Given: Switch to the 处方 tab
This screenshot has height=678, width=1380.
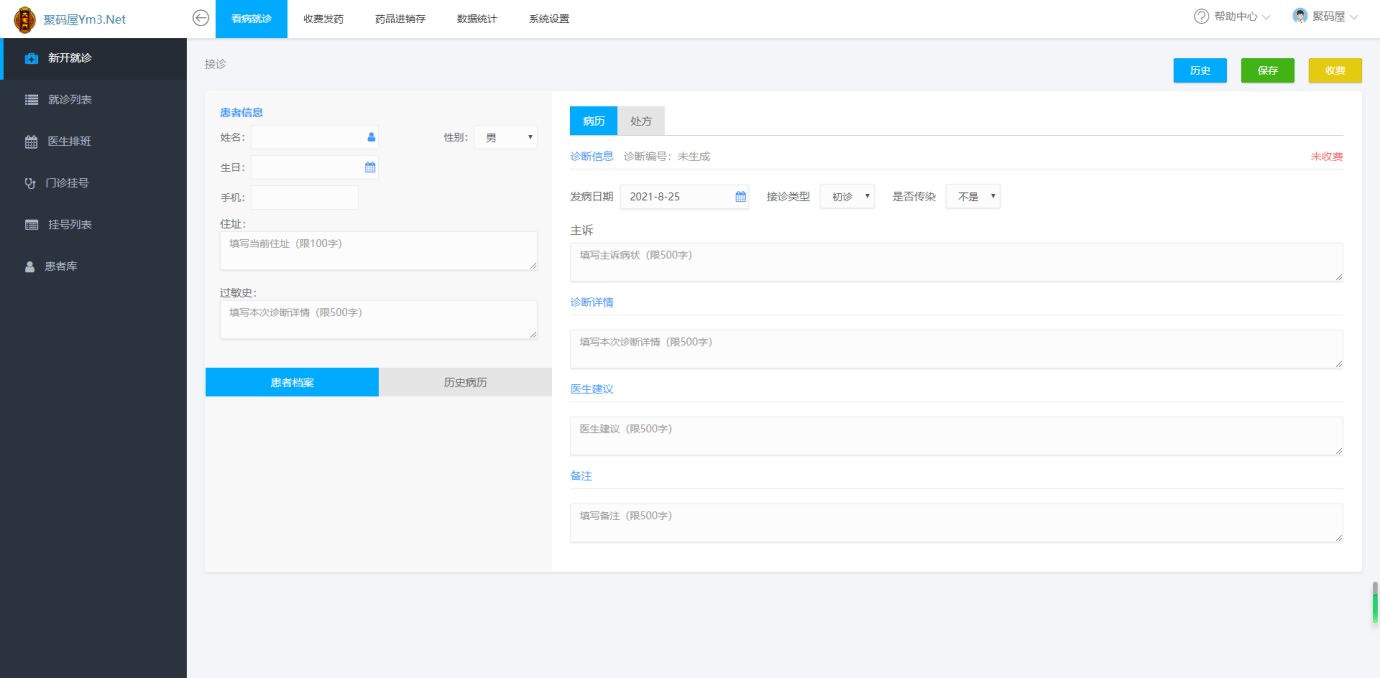Looking at the screenshot, I should point(641,121).
